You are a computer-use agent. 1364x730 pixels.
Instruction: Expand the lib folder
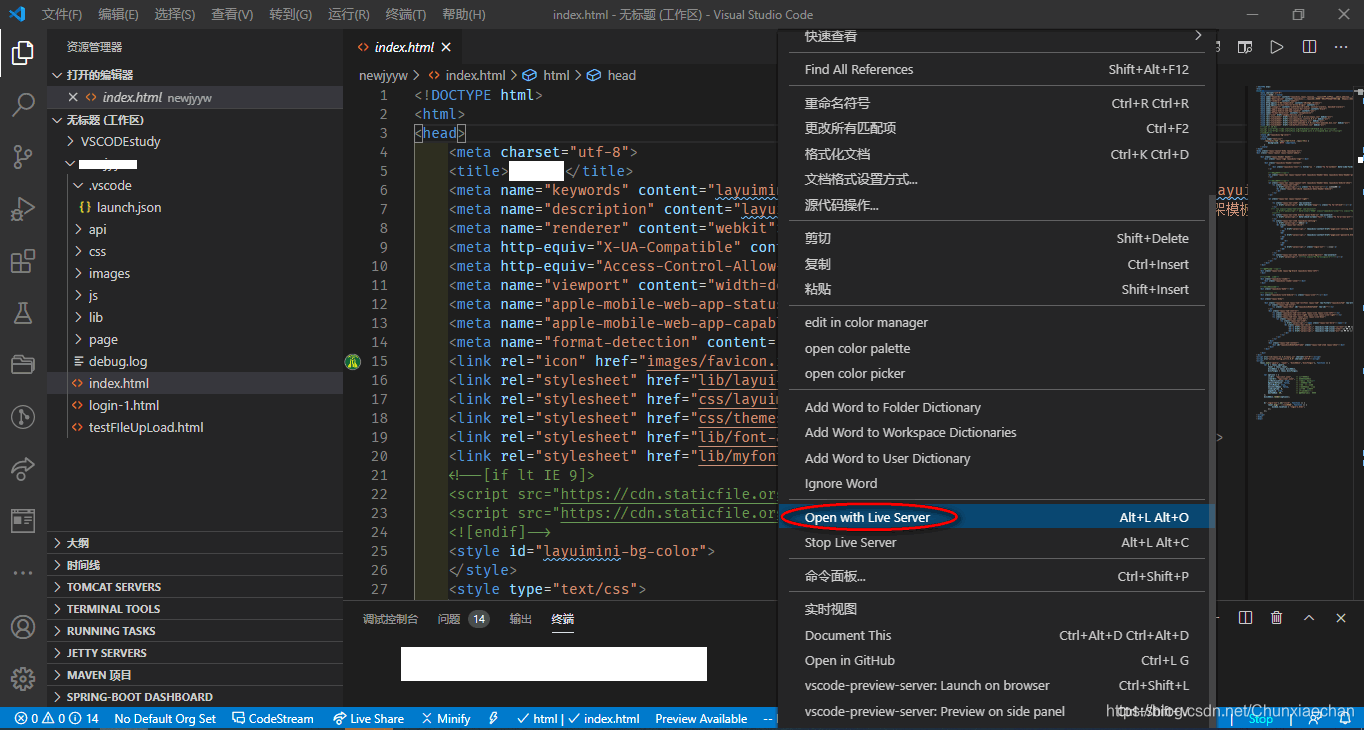[195, 317]
